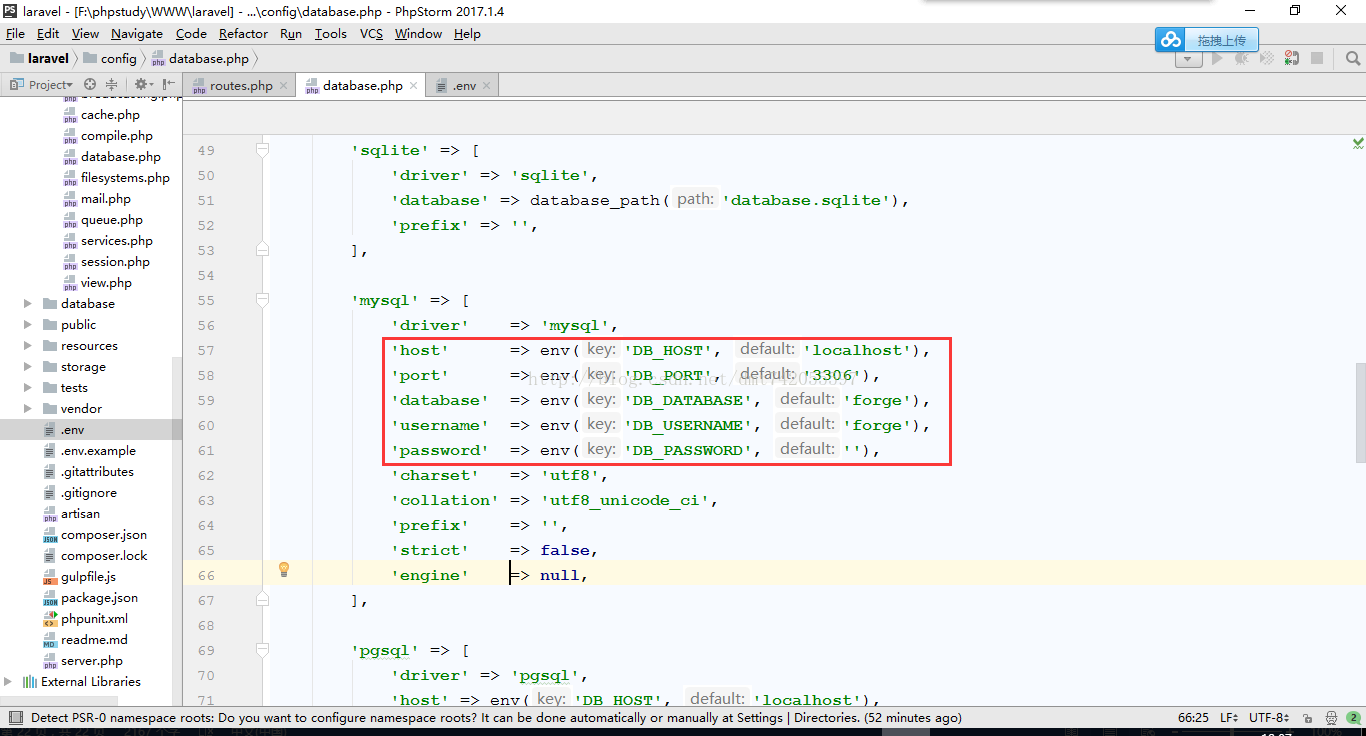This screenshot has width=1366, height=736.
Task: Change UTF-8 file encoding selector
Action: 1270,718
